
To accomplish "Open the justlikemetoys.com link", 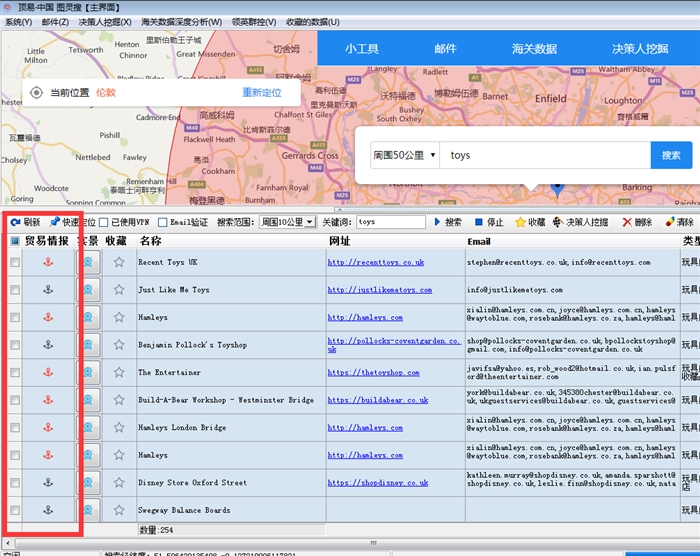I will tap(379, 290).
